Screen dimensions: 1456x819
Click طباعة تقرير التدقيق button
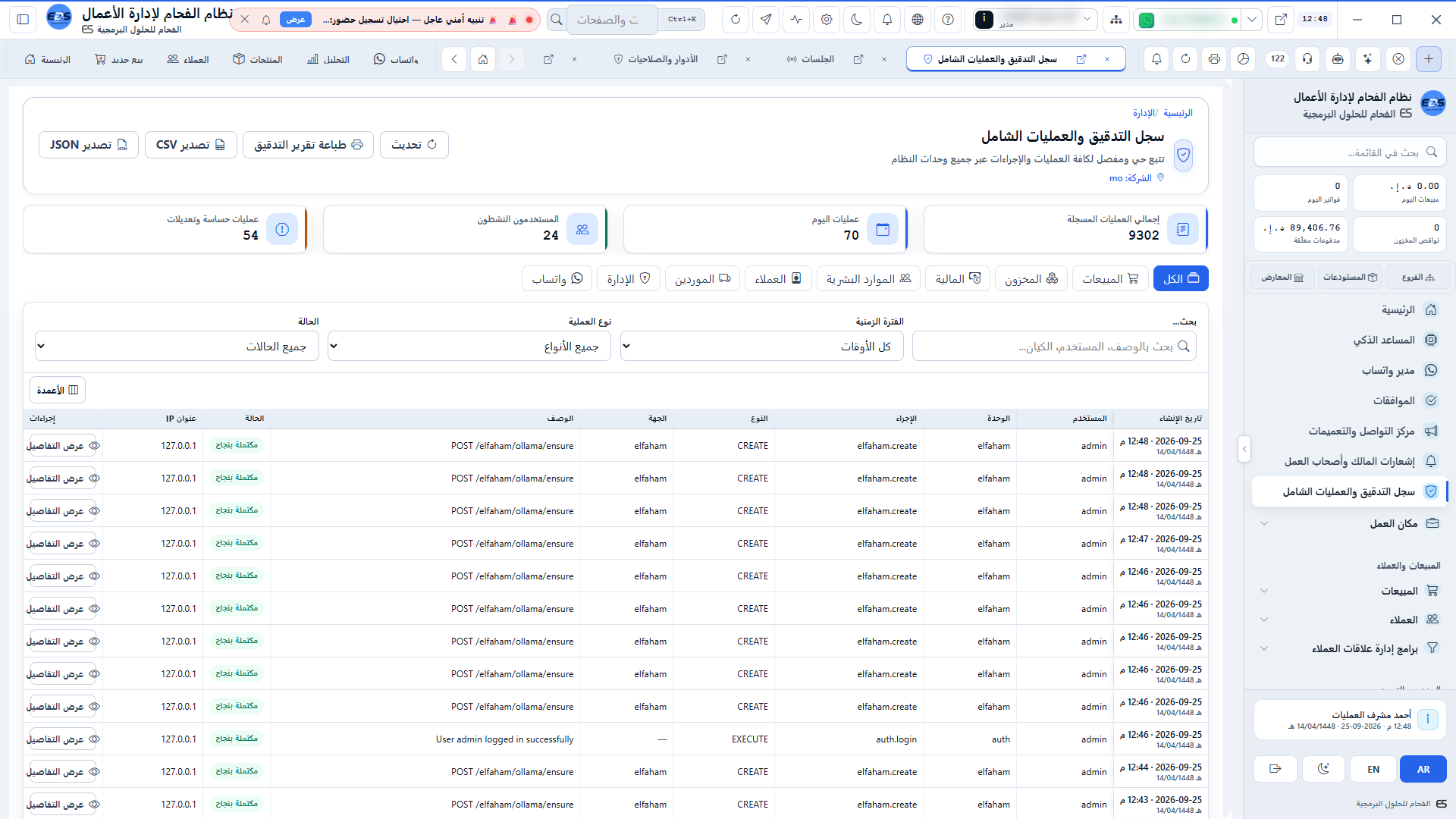tap(308, 145)
